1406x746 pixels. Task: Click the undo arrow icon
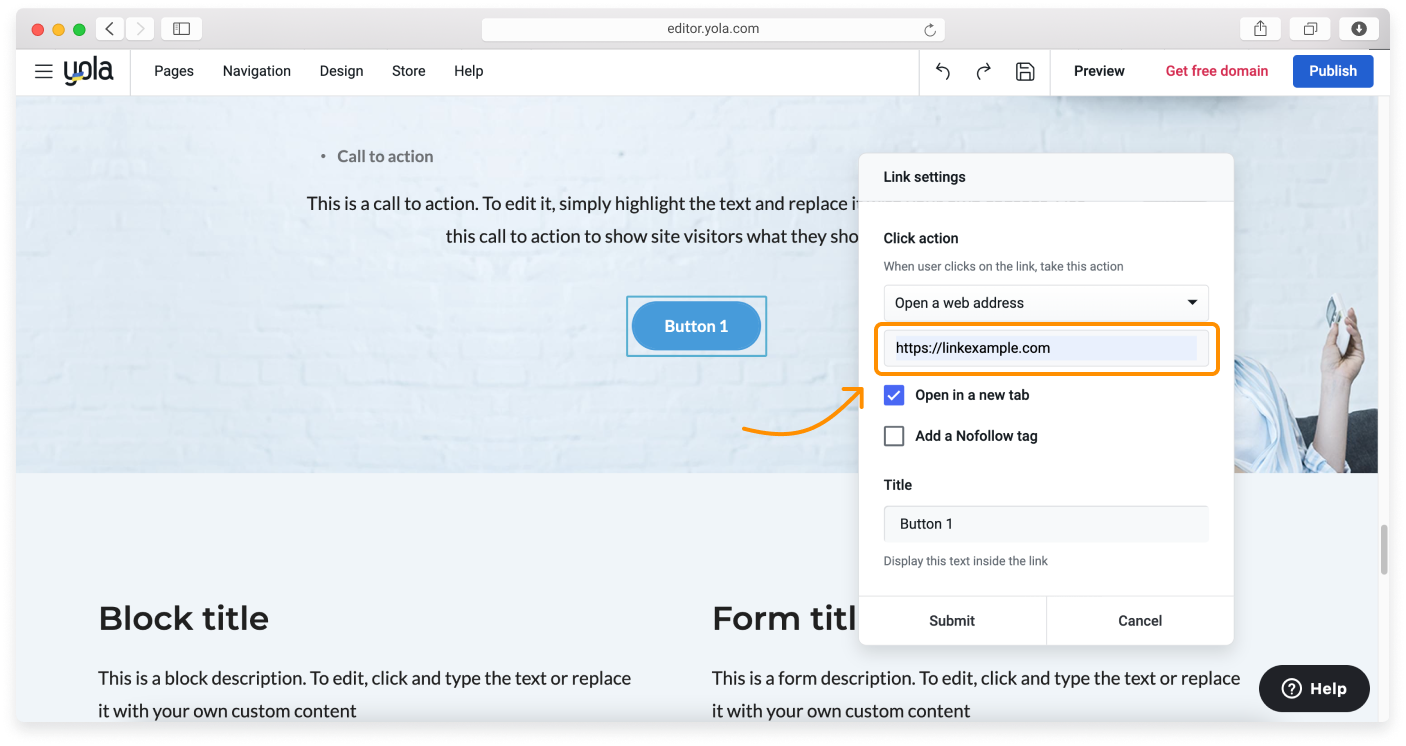[x=943, y=71]
